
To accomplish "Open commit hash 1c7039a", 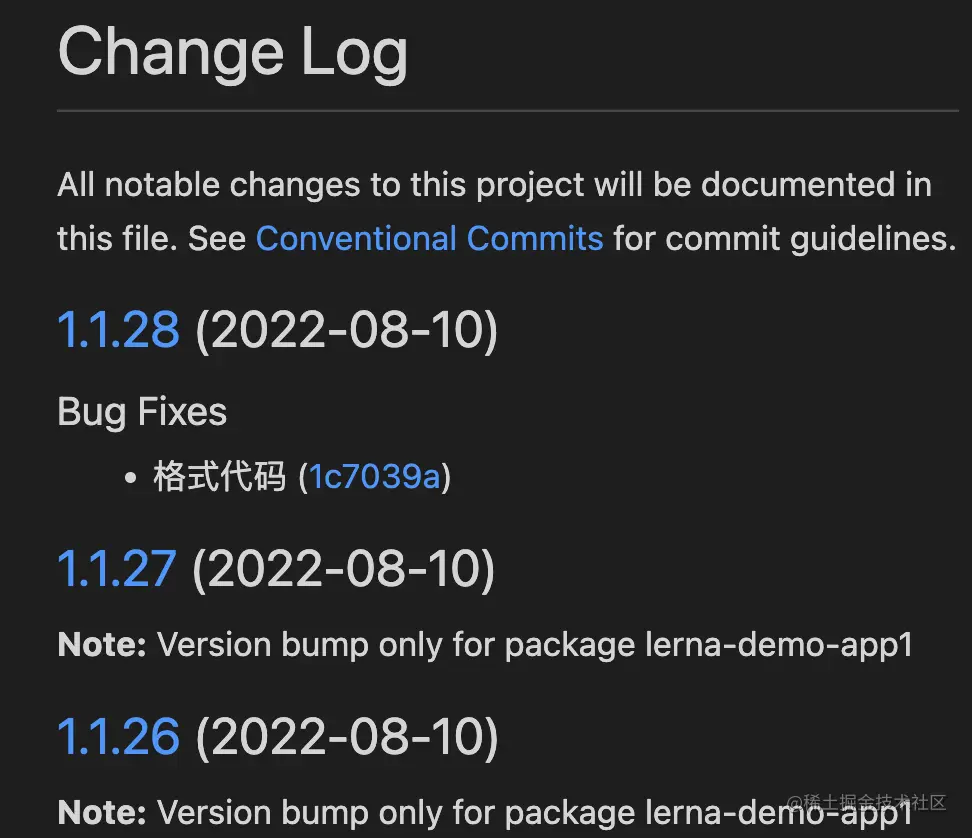I will [374, 477].
